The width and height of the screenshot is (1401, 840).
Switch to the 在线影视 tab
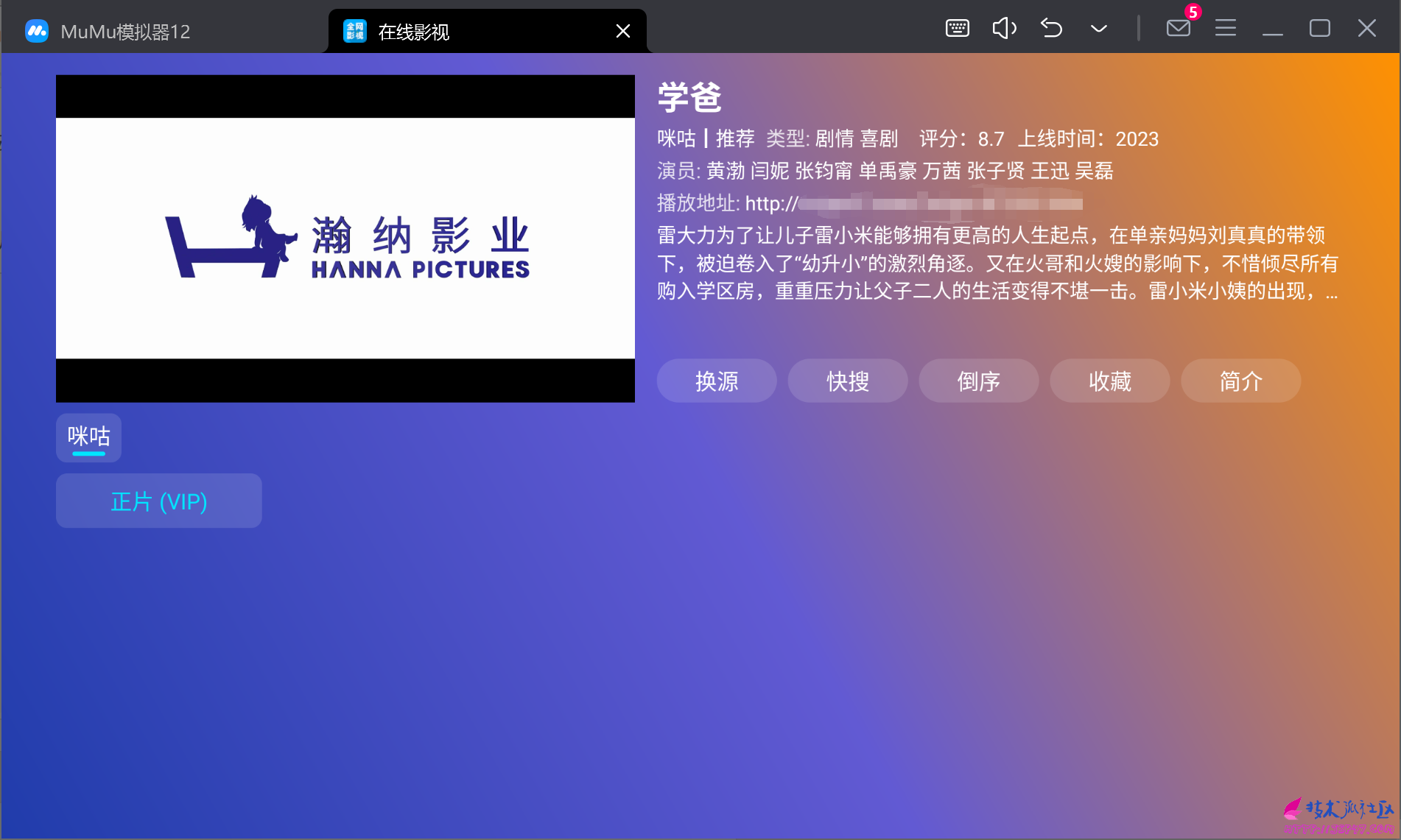click(x=487, y=31)
